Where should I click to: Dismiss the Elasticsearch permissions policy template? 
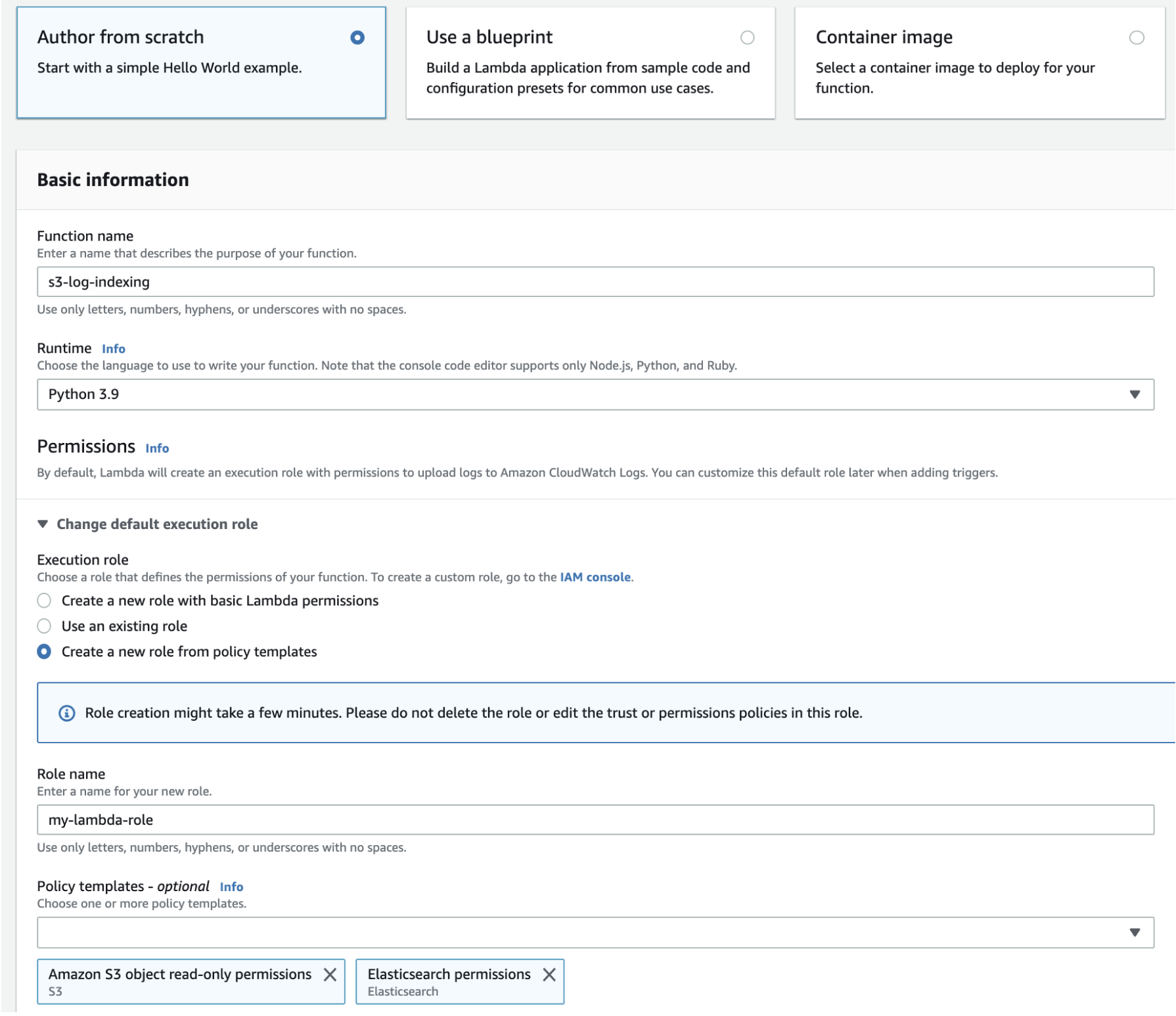551,975
